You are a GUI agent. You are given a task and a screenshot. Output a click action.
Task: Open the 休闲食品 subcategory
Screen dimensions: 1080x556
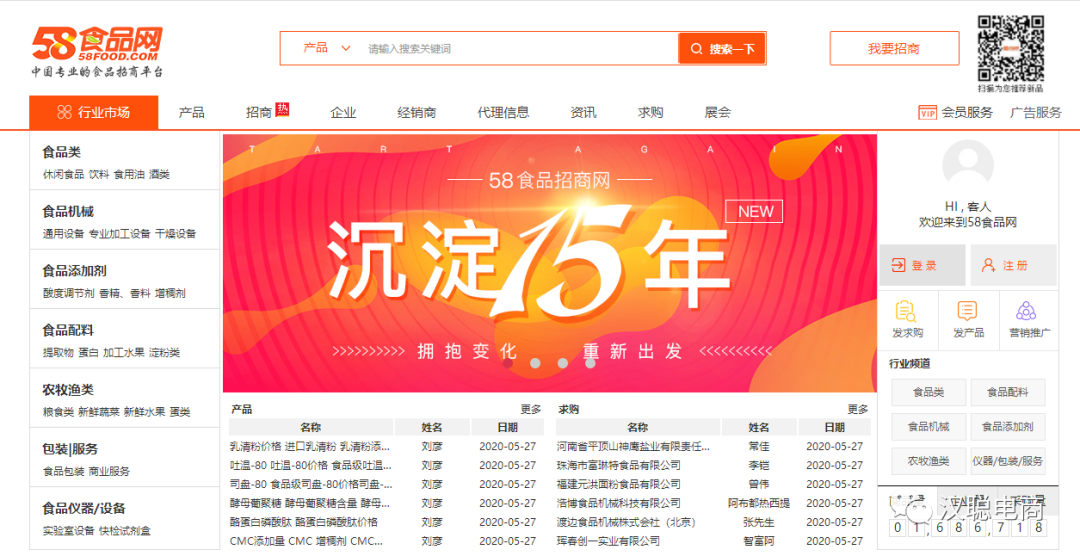[63, 174]
